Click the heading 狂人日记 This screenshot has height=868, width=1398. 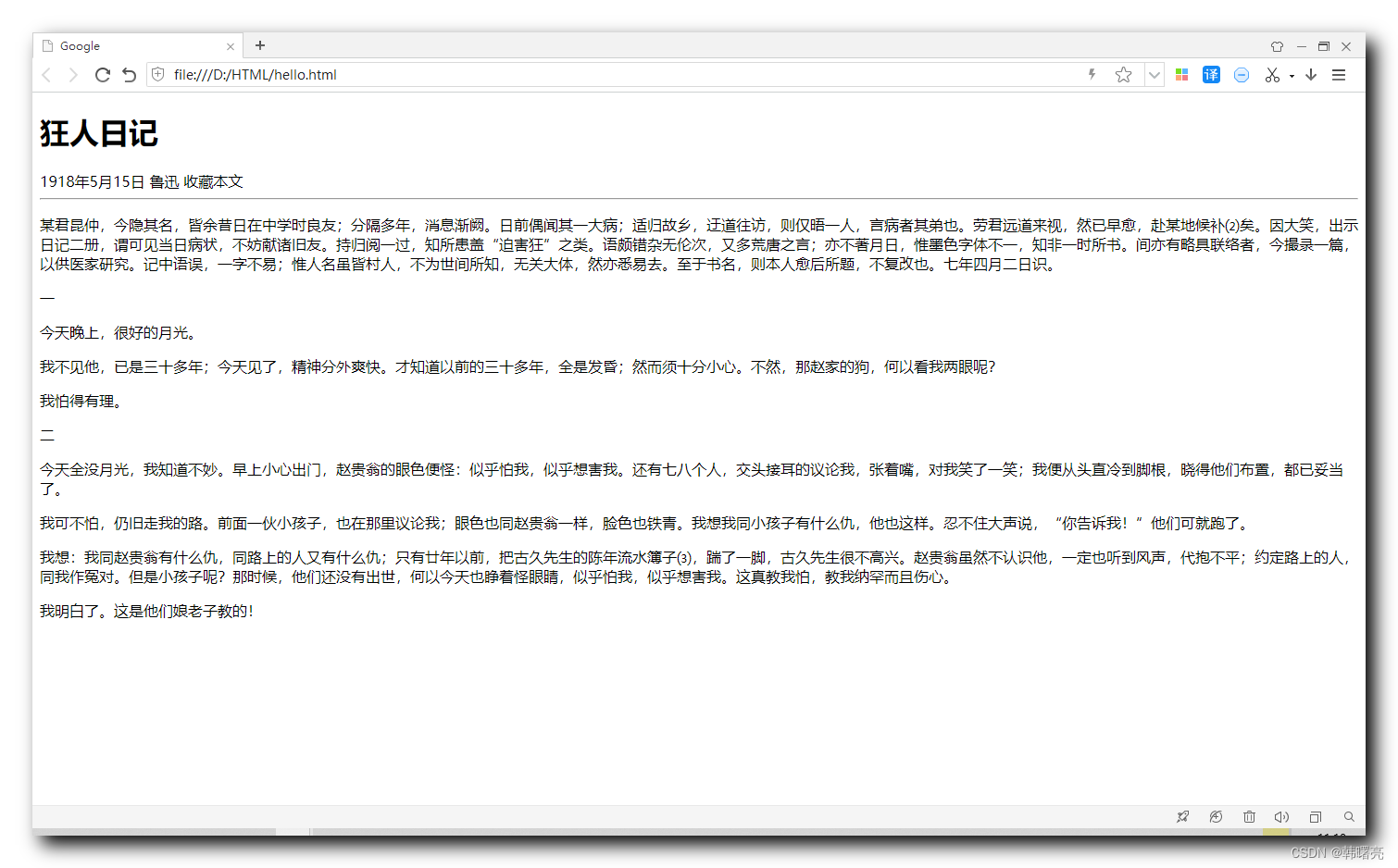99,133
